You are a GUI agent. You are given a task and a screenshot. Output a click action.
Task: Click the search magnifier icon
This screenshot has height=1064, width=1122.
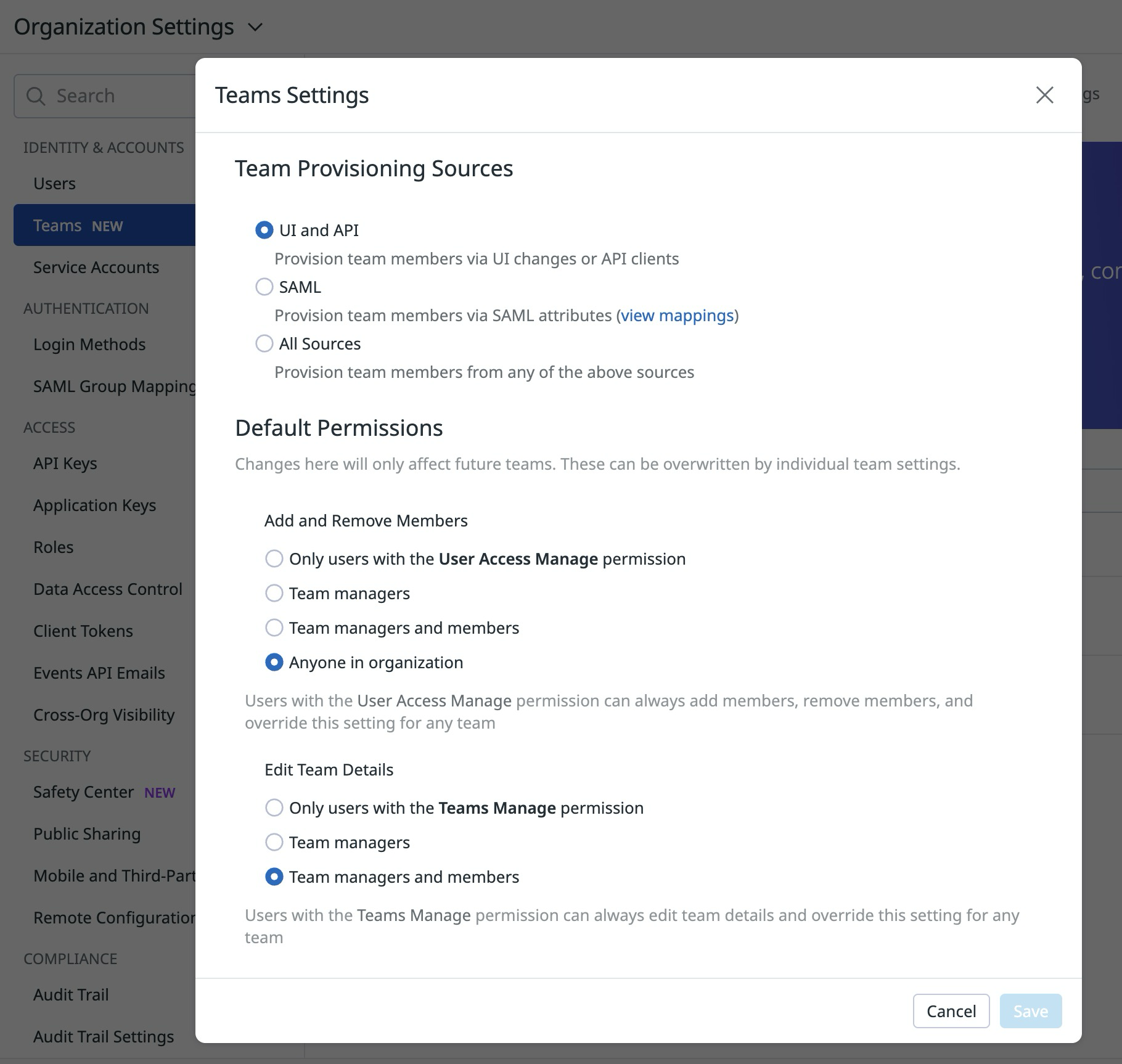point(35,96)
